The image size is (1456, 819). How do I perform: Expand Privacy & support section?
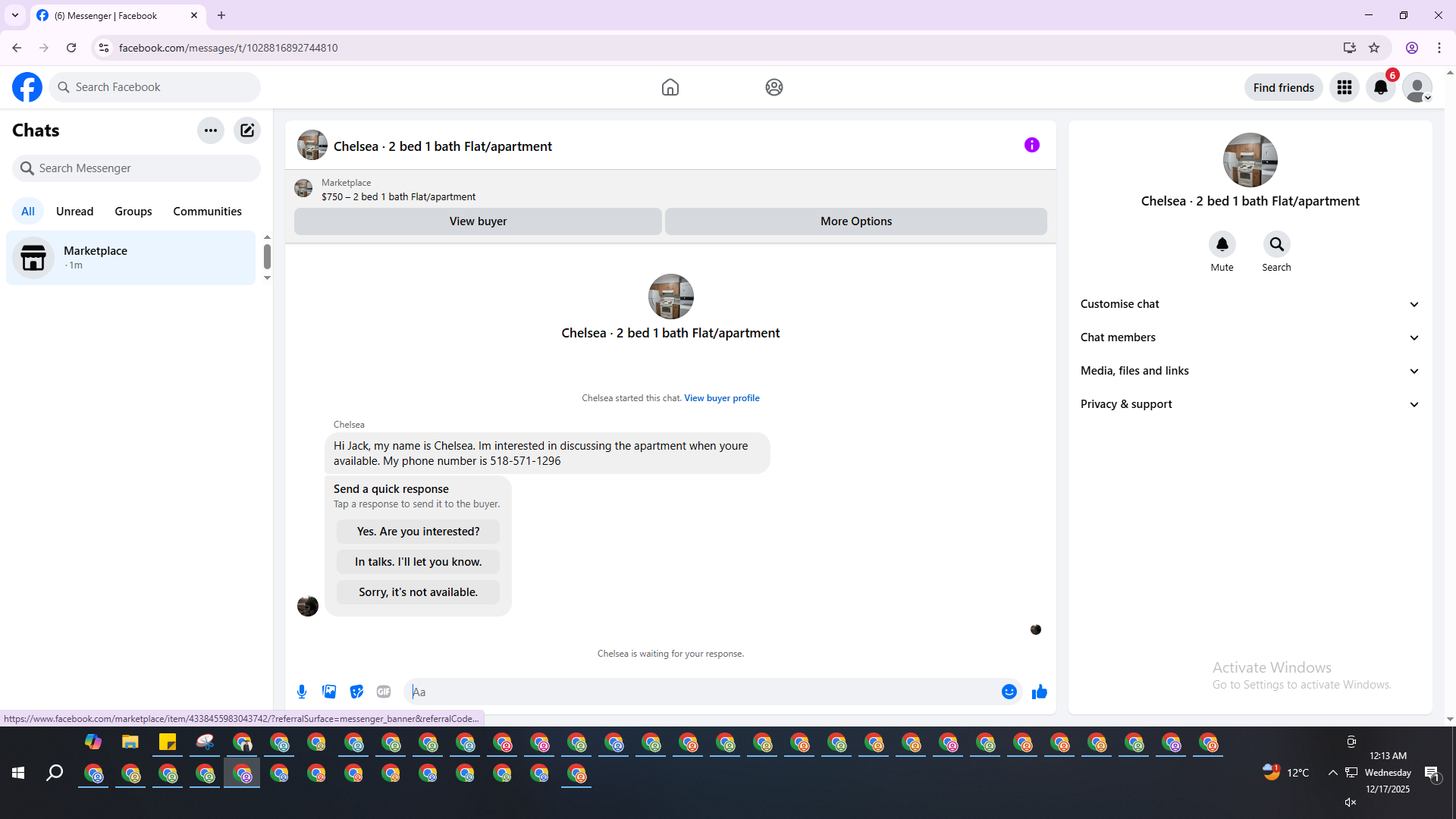1250,404
